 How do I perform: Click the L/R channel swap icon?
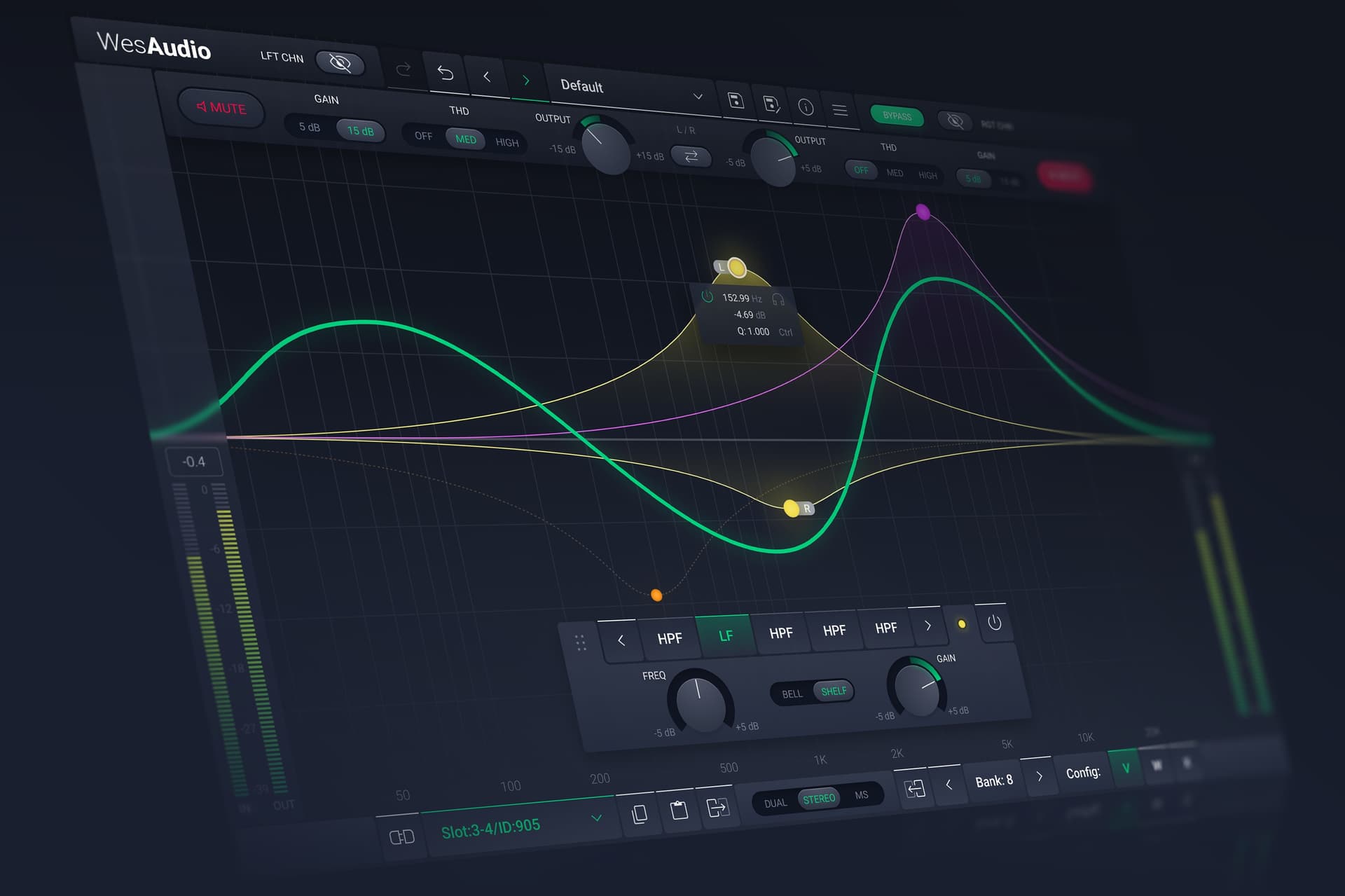pos(691,156)
